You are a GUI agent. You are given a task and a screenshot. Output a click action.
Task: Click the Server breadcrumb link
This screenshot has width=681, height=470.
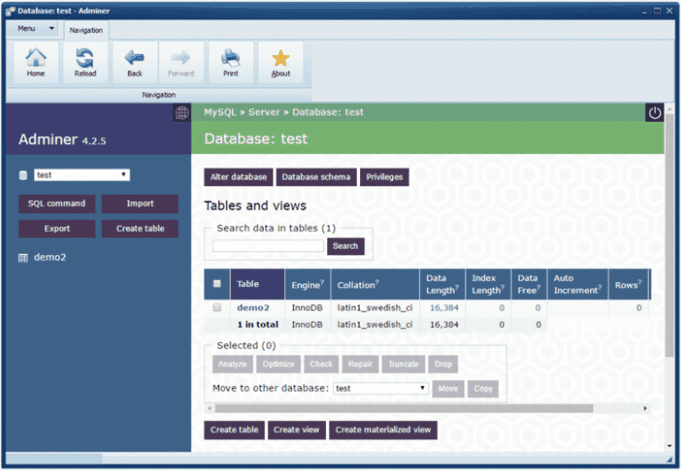pyautogui.click(x=264, y=112)
